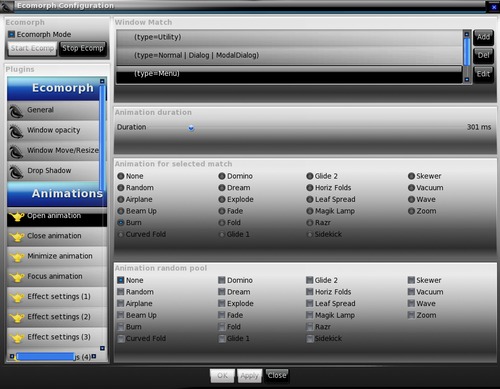The width and height of the screenshot is (500, 389).
Task: Open Effect settings (2) page
Action: pyautogui.click(x=57, y=317)
